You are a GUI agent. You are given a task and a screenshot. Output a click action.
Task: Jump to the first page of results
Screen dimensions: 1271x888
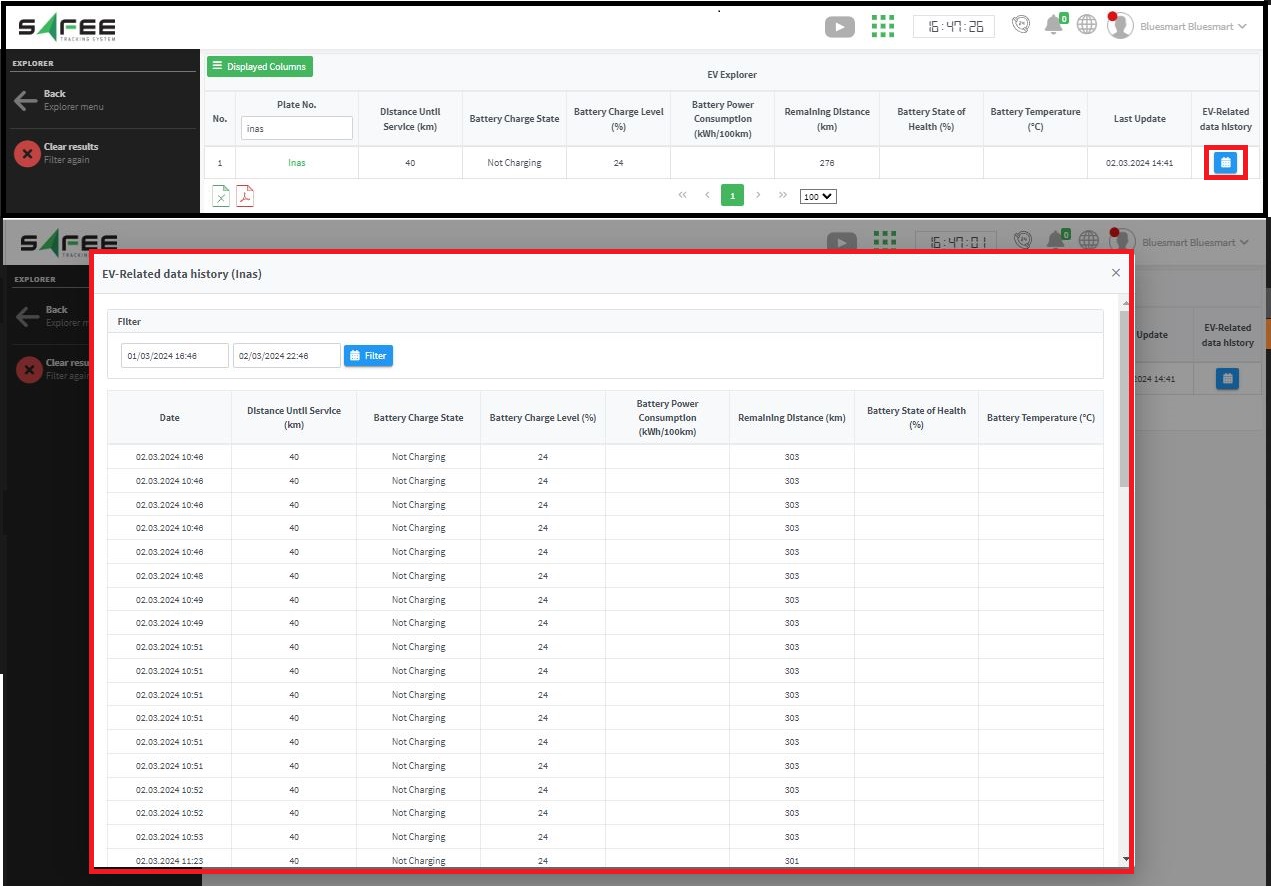click(x=683, y=196)
